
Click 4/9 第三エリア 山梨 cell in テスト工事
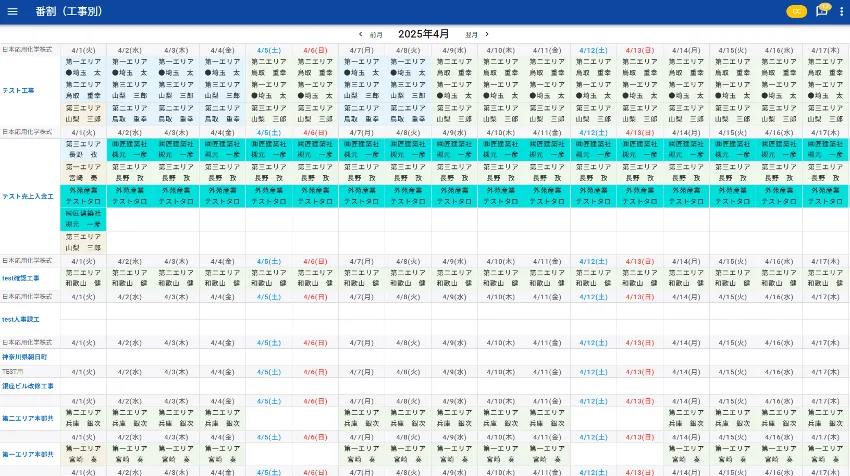tap(454, 113)
